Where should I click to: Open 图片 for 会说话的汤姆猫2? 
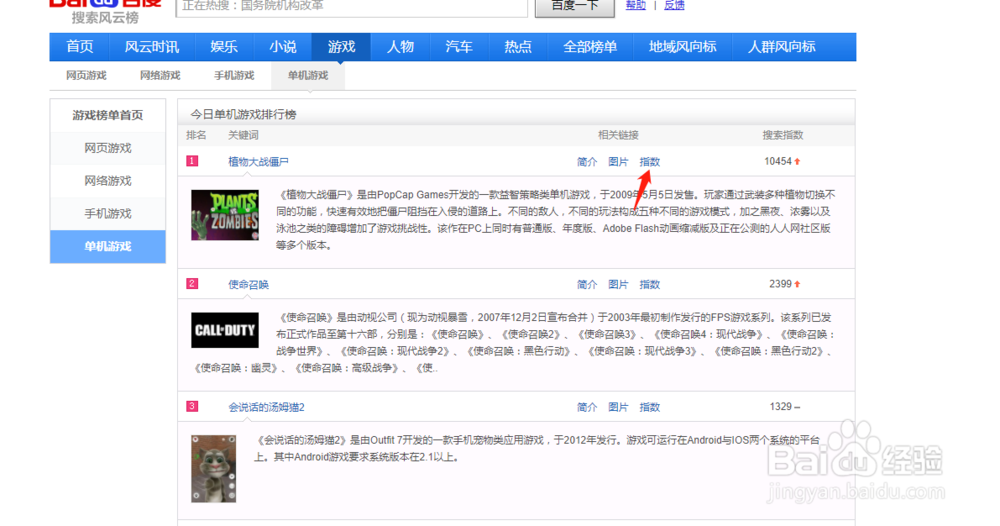(618, 407)
